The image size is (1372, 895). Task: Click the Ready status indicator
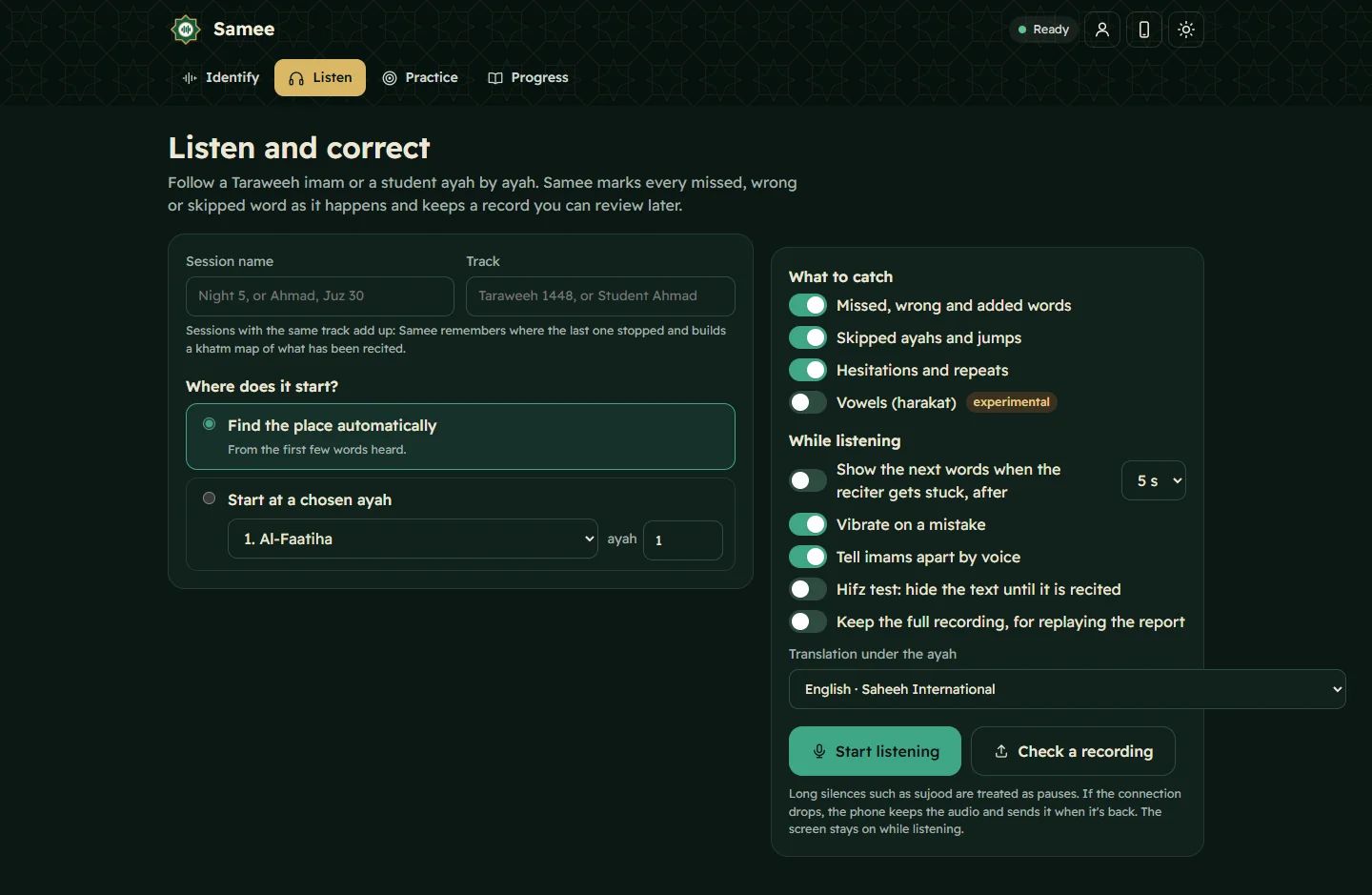(1043, 30)
